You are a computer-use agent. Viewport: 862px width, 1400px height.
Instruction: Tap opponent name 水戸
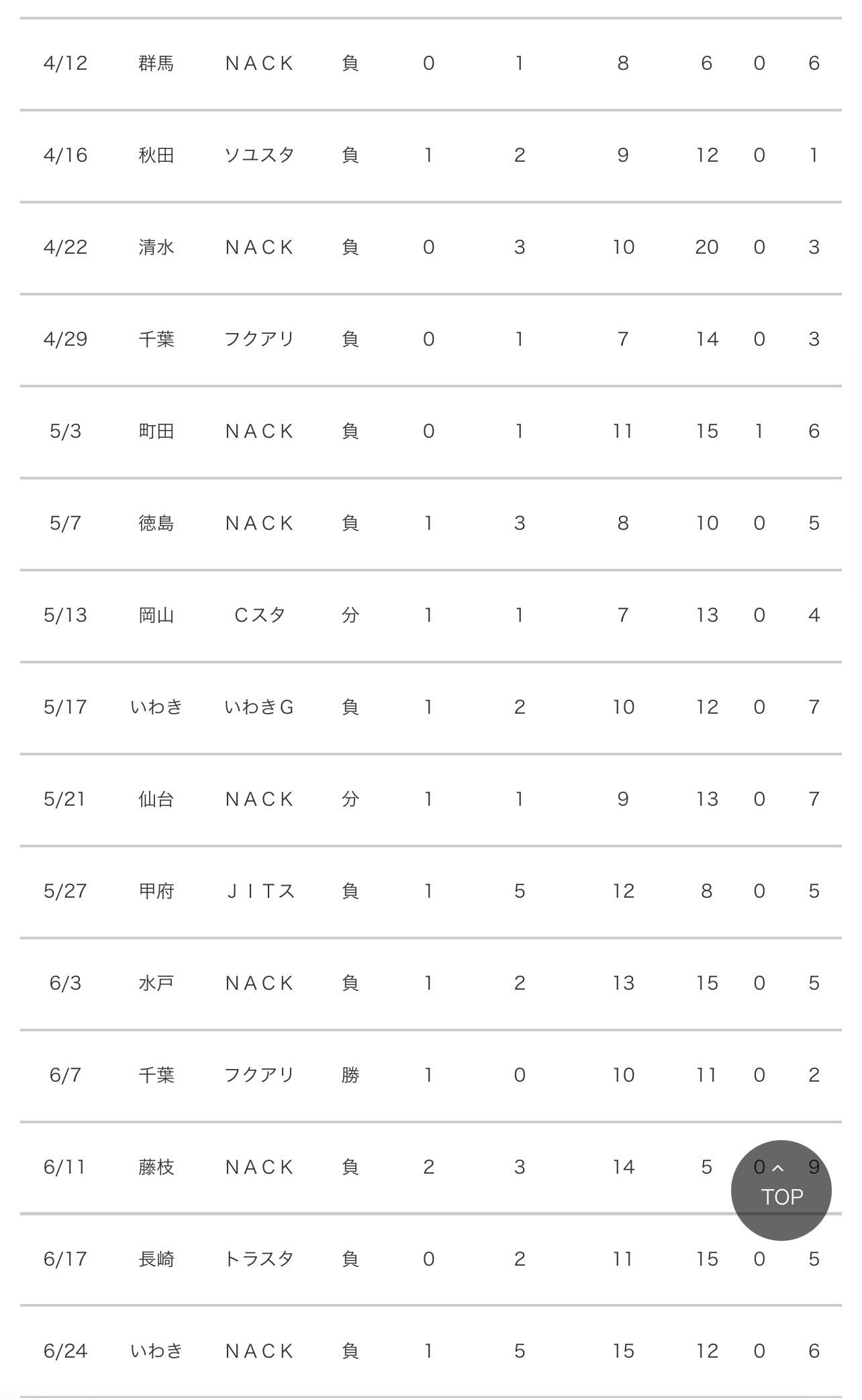(x=156, y=983)
